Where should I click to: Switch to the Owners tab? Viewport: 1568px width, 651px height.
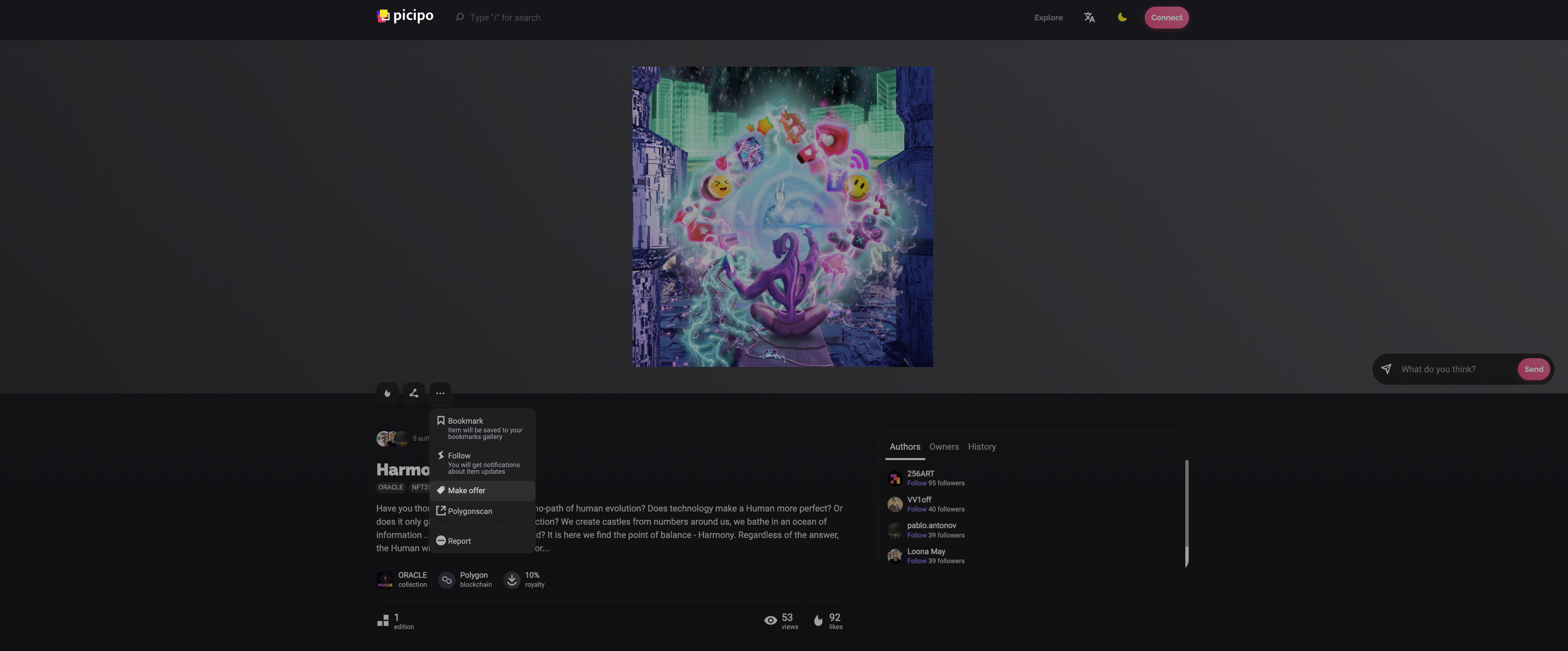[x=943, y=446]
